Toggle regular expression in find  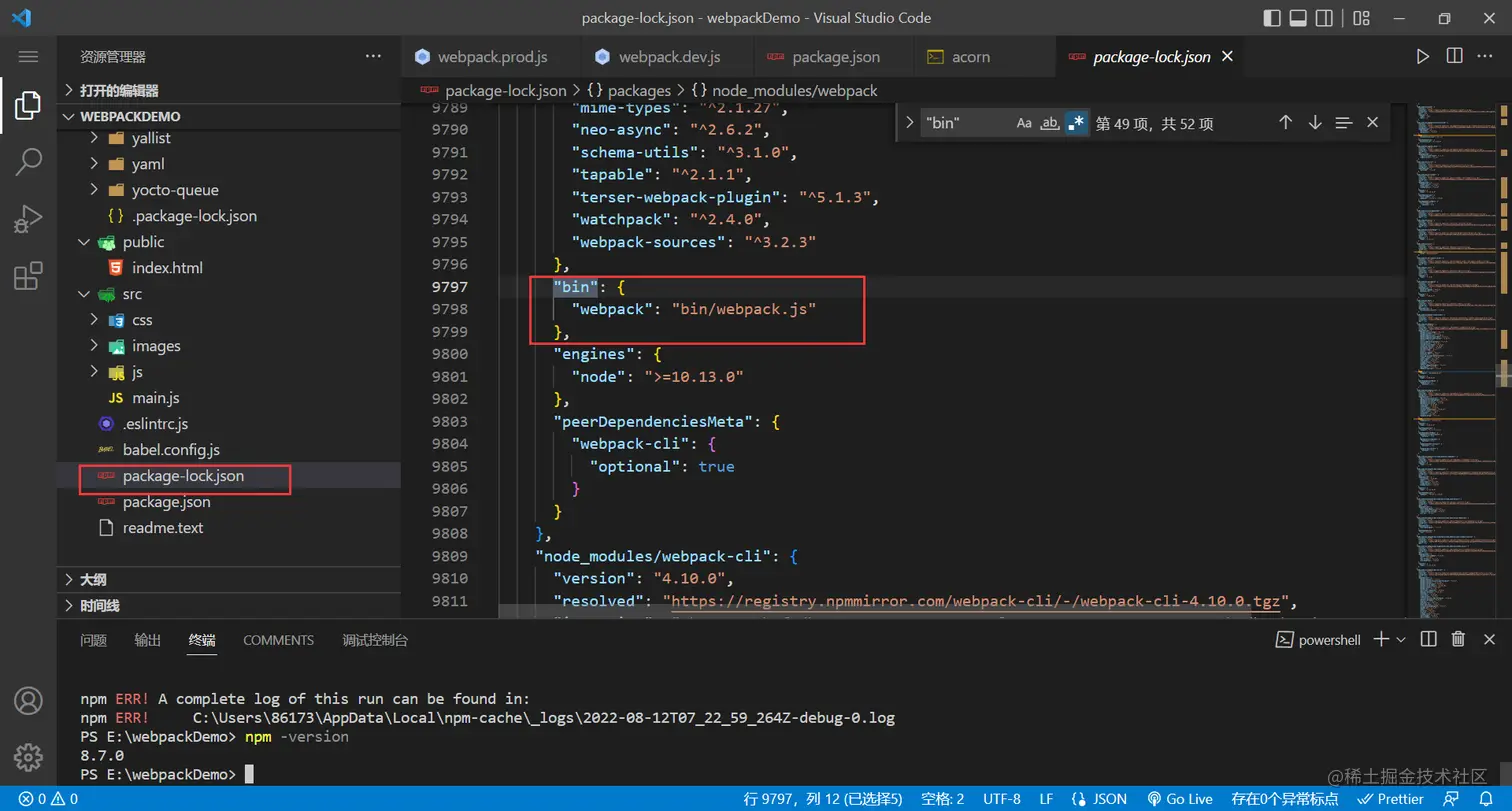tap(1076, 123)
